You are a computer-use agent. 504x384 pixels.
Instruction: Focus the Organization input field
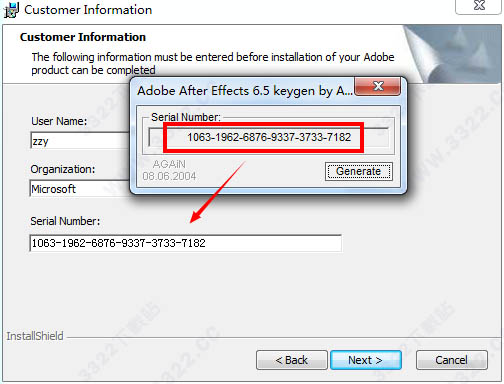(80, 189)
